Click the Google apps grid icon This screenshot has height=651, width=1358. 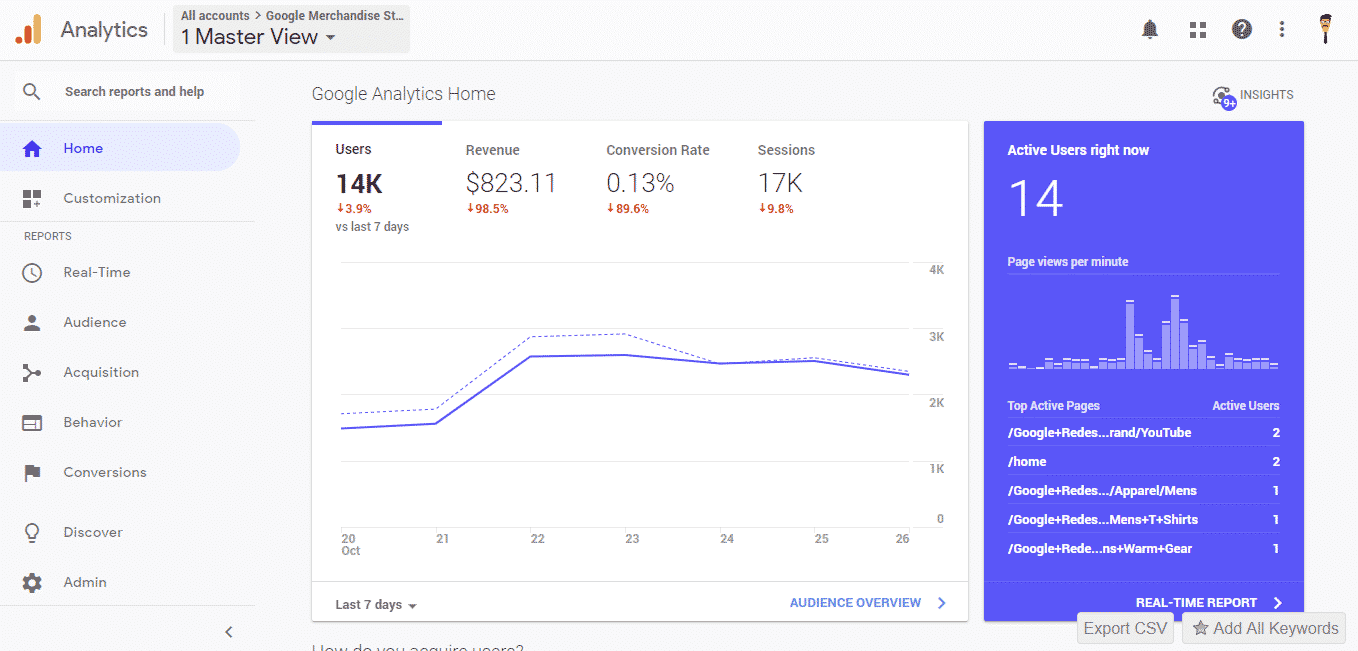tap(1197, 29)
